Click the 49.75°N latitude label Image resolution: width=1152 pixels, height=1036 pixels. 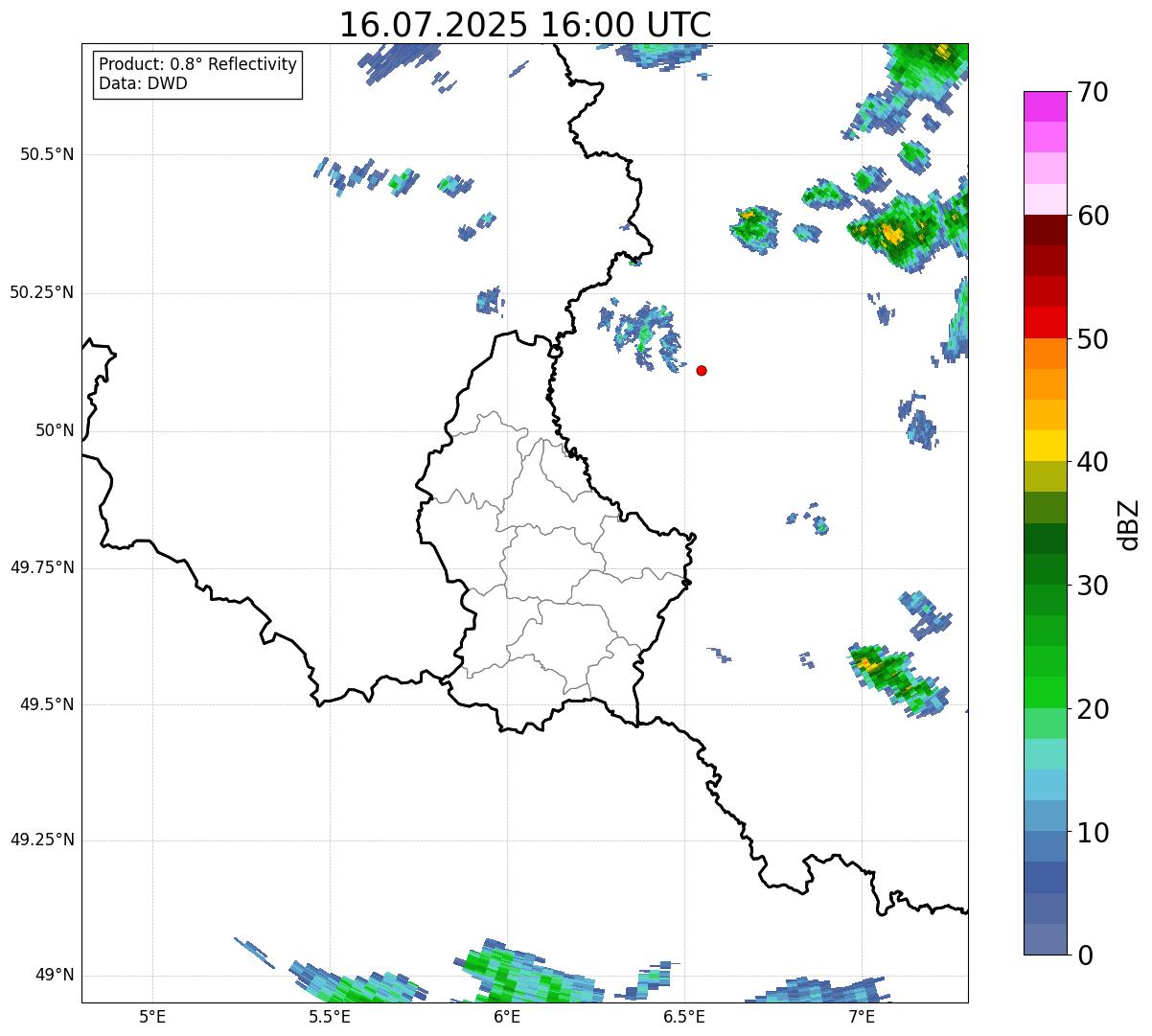42,567
